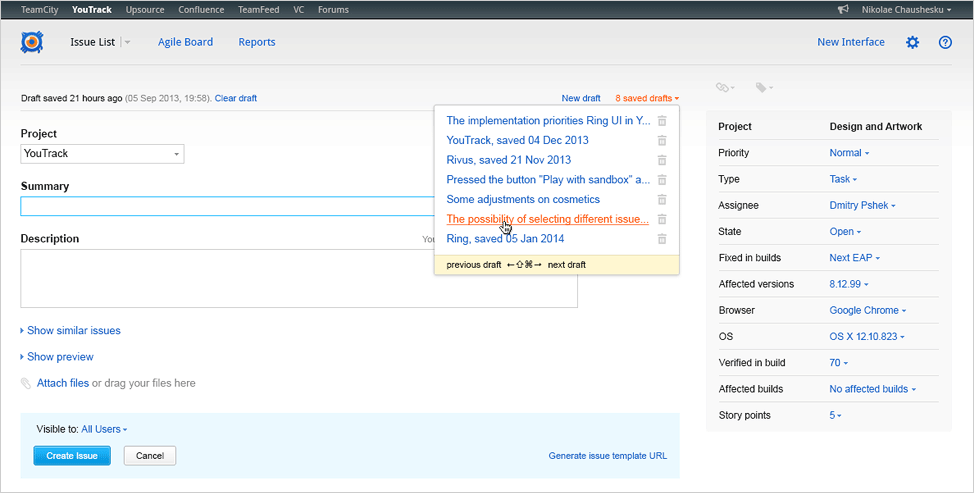This screenshot has width=974, height=493.
Task: Click the YouTrack logo icon
Action: [x=32, y=42]
